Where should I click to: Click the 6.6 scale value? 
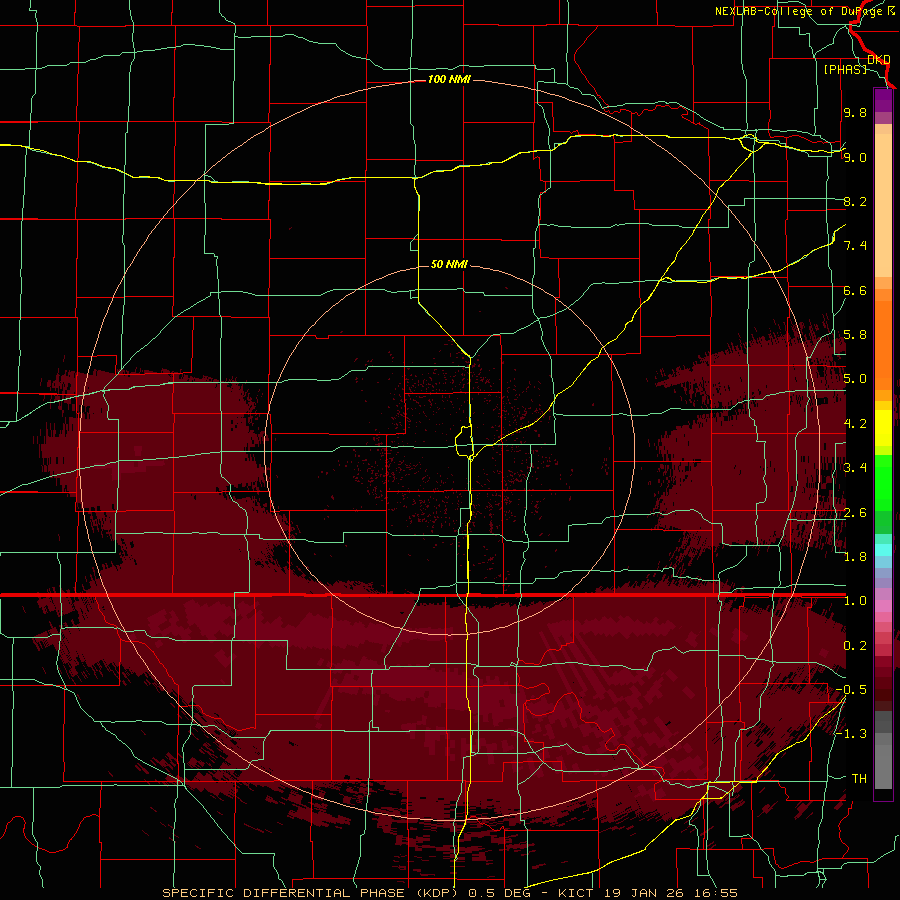[x=855, y=290]
